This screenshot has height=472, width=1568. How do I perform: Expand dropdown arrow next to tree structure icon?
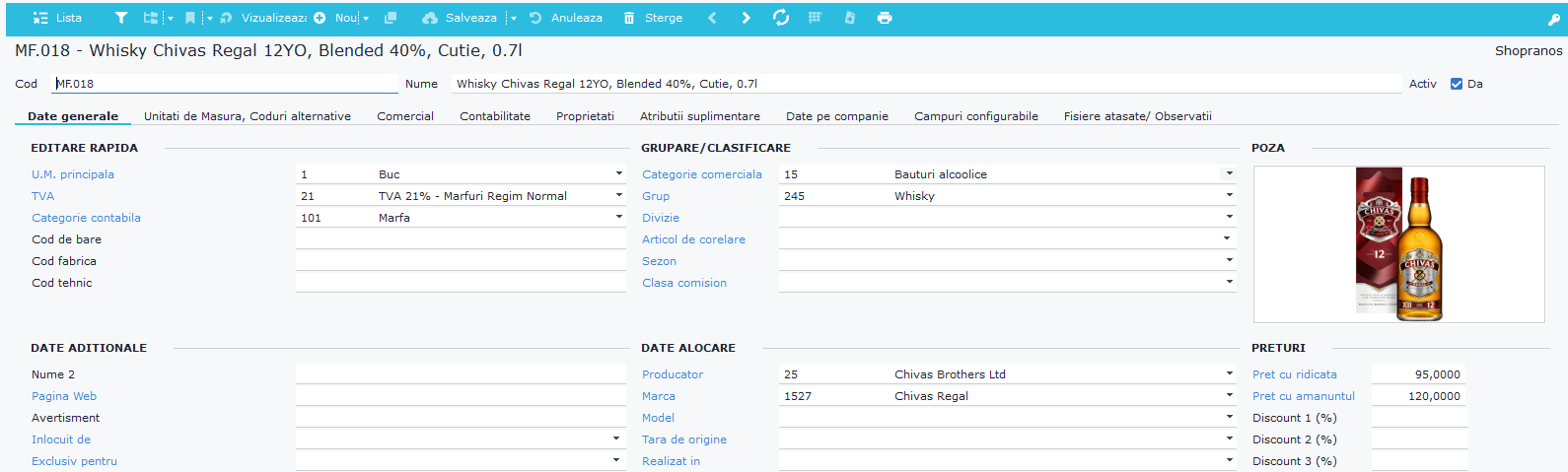(170, 18)
